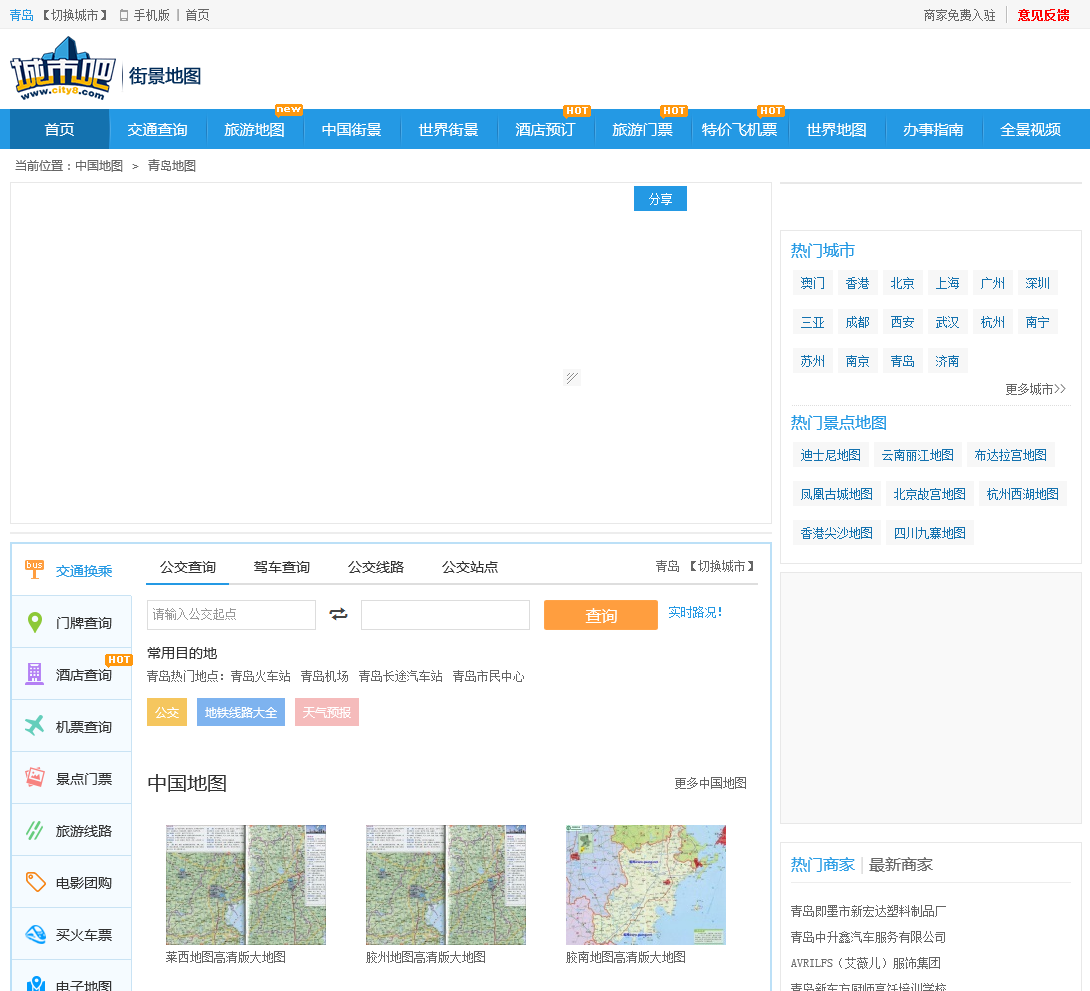1090x991 pixels.
Task: Open 北京故宫地图 link
Action: [x=929, y=494]
